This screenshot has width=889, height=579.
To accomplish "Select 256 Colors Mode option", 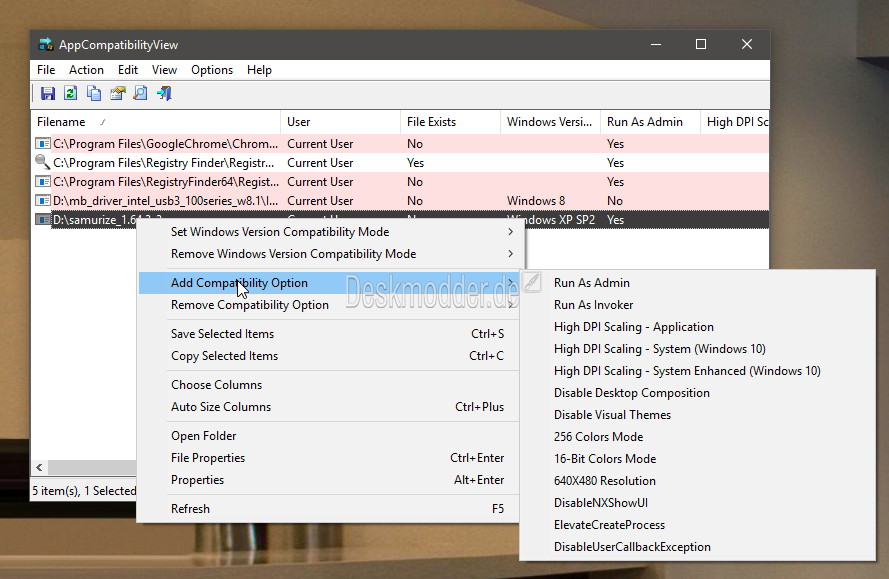I will (697, 437).
